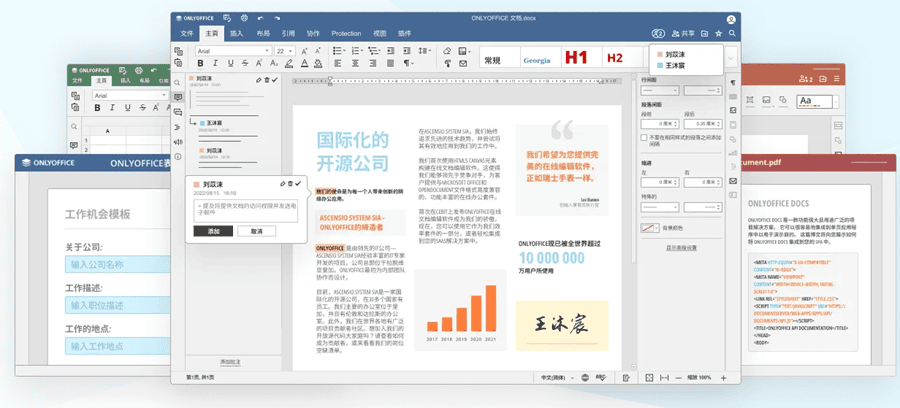
Task: Apply italic formatting to text
Action: (x=214, y=63)
